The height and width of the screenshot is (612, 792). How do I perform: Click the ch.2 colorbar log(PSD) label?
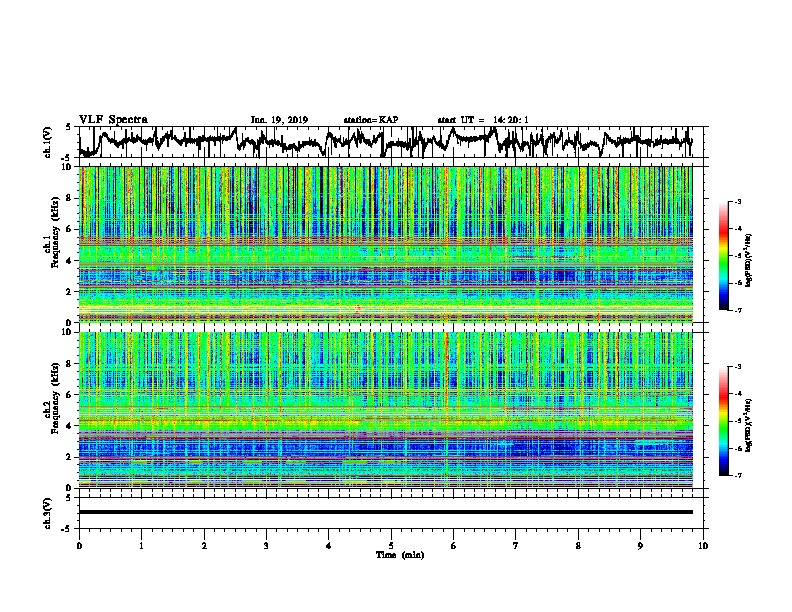tap(749, 425)
